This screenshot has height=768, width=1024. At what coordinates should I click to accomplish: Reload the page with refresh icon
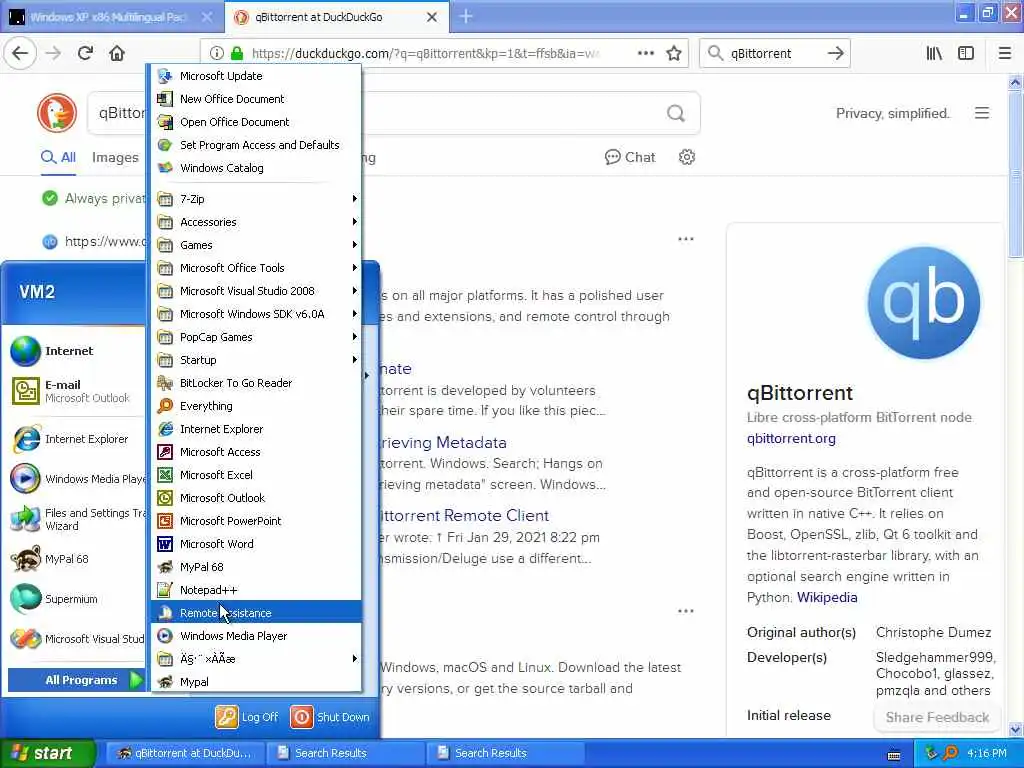[x=85, y=53]
